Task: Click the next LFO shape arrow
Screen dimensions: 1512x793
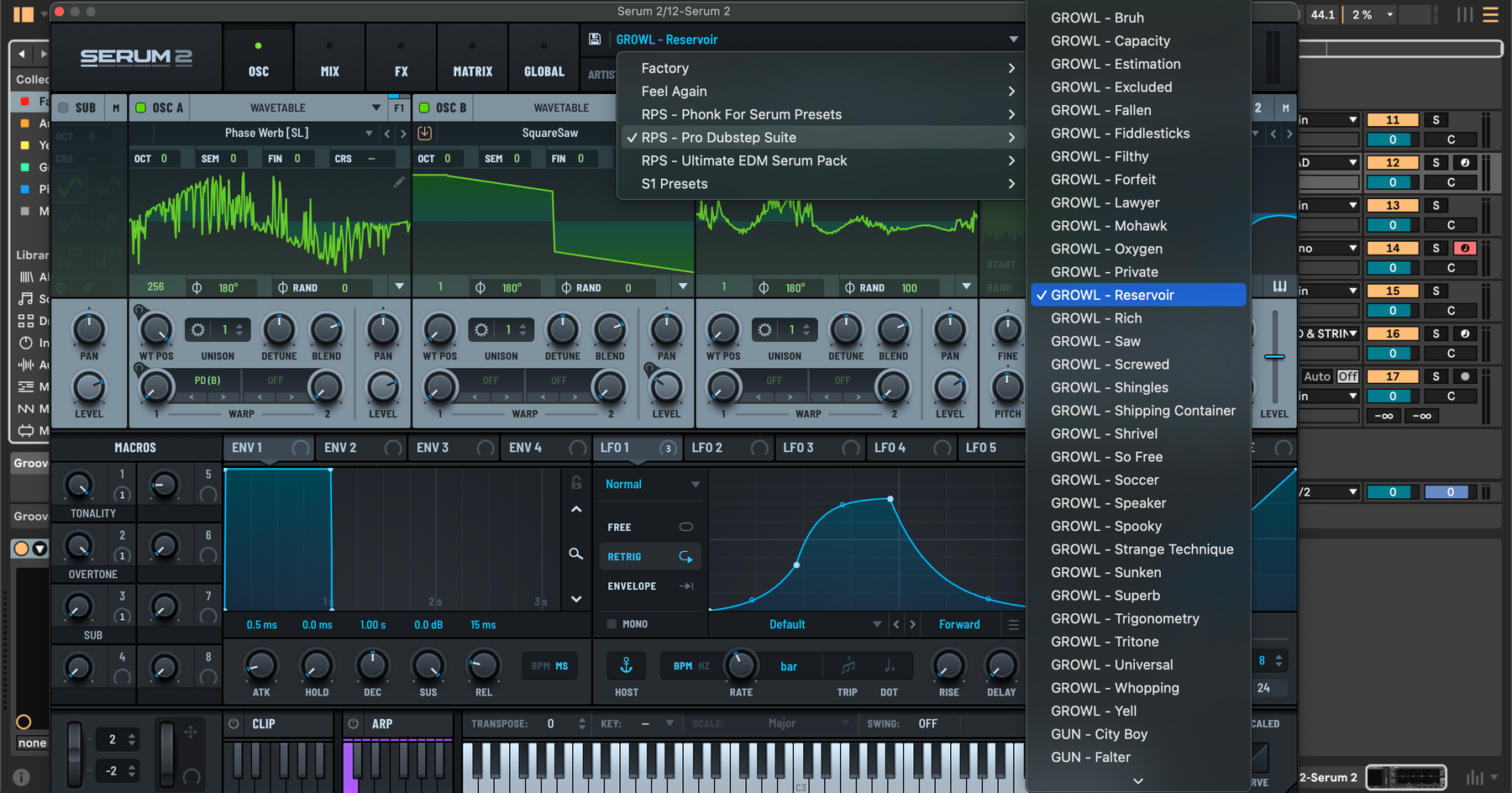Action: coord(913,624)
